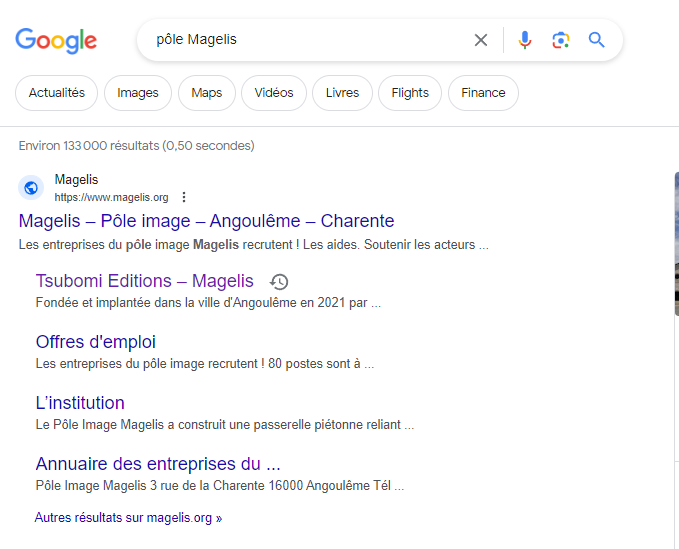
Task: Click the https://www.magelis.org URL text
Action: 111,197
